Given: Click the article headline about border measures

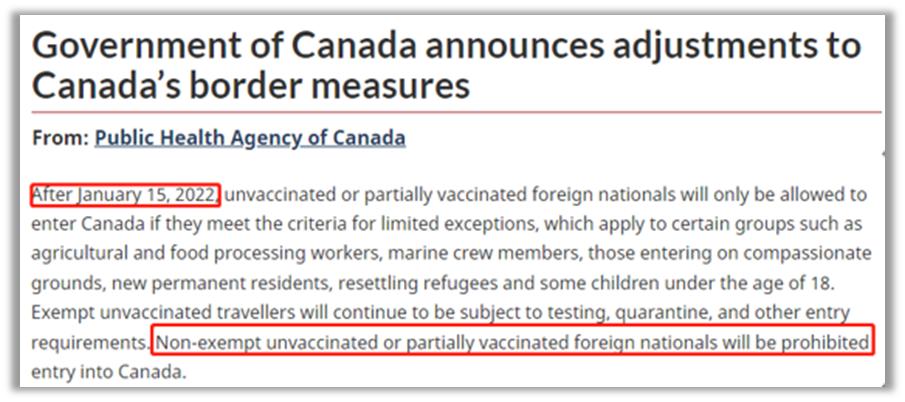Looking at the screenshot, I should (x=446, y=65).
